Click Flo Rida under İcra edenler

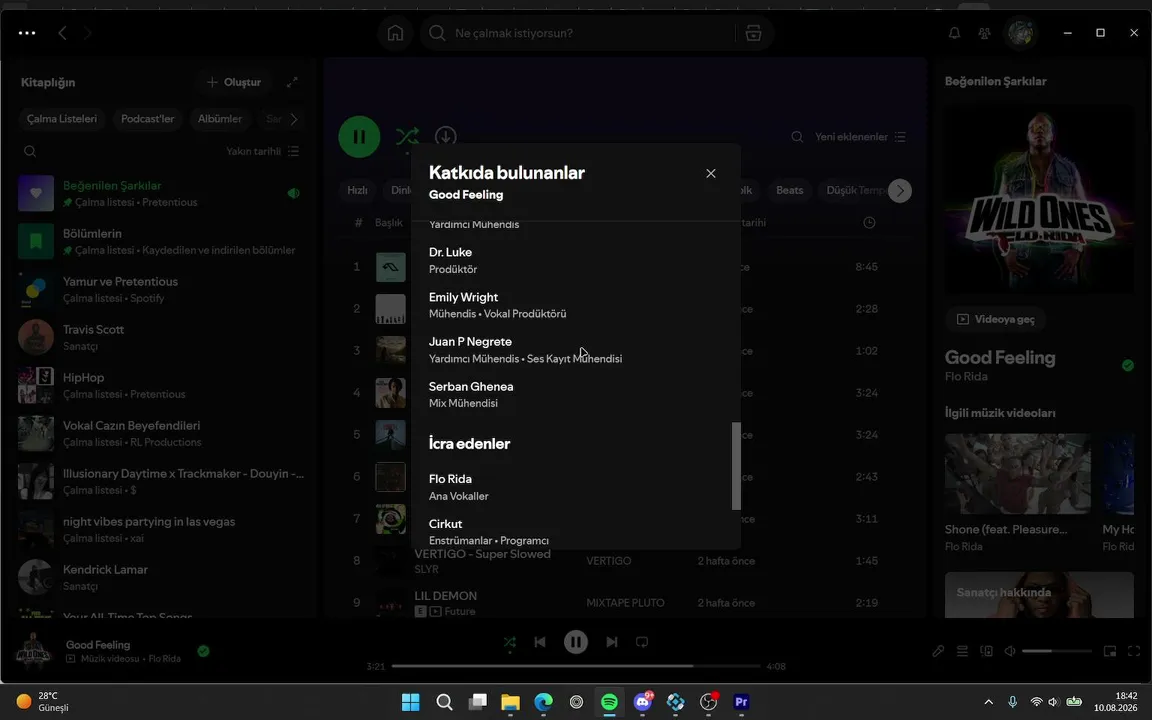(450, 479)
